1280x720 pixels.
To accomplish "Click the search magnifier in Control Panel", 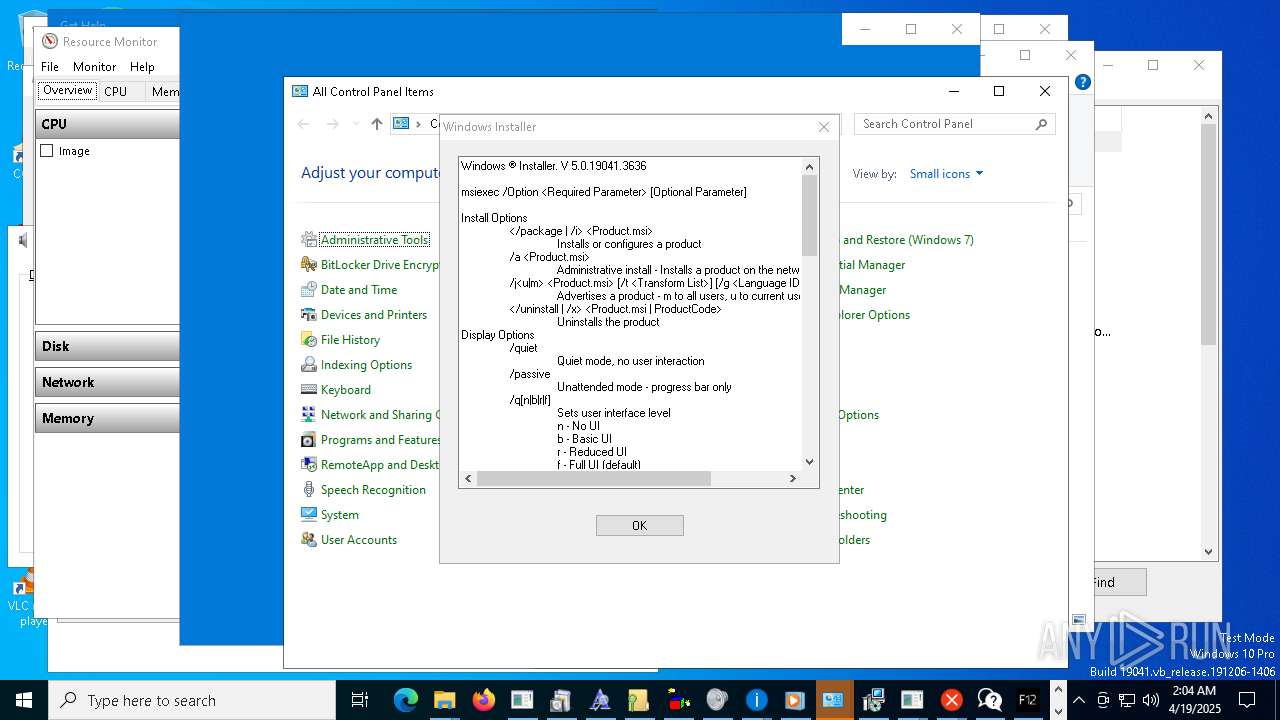I will tap(1041, 124).
